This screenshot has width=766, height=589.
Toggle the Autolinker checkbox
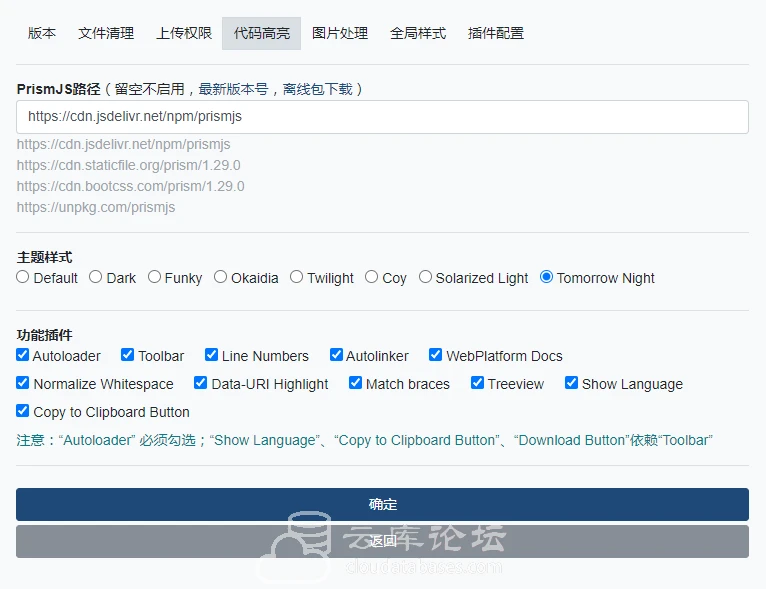pos(336,355)
